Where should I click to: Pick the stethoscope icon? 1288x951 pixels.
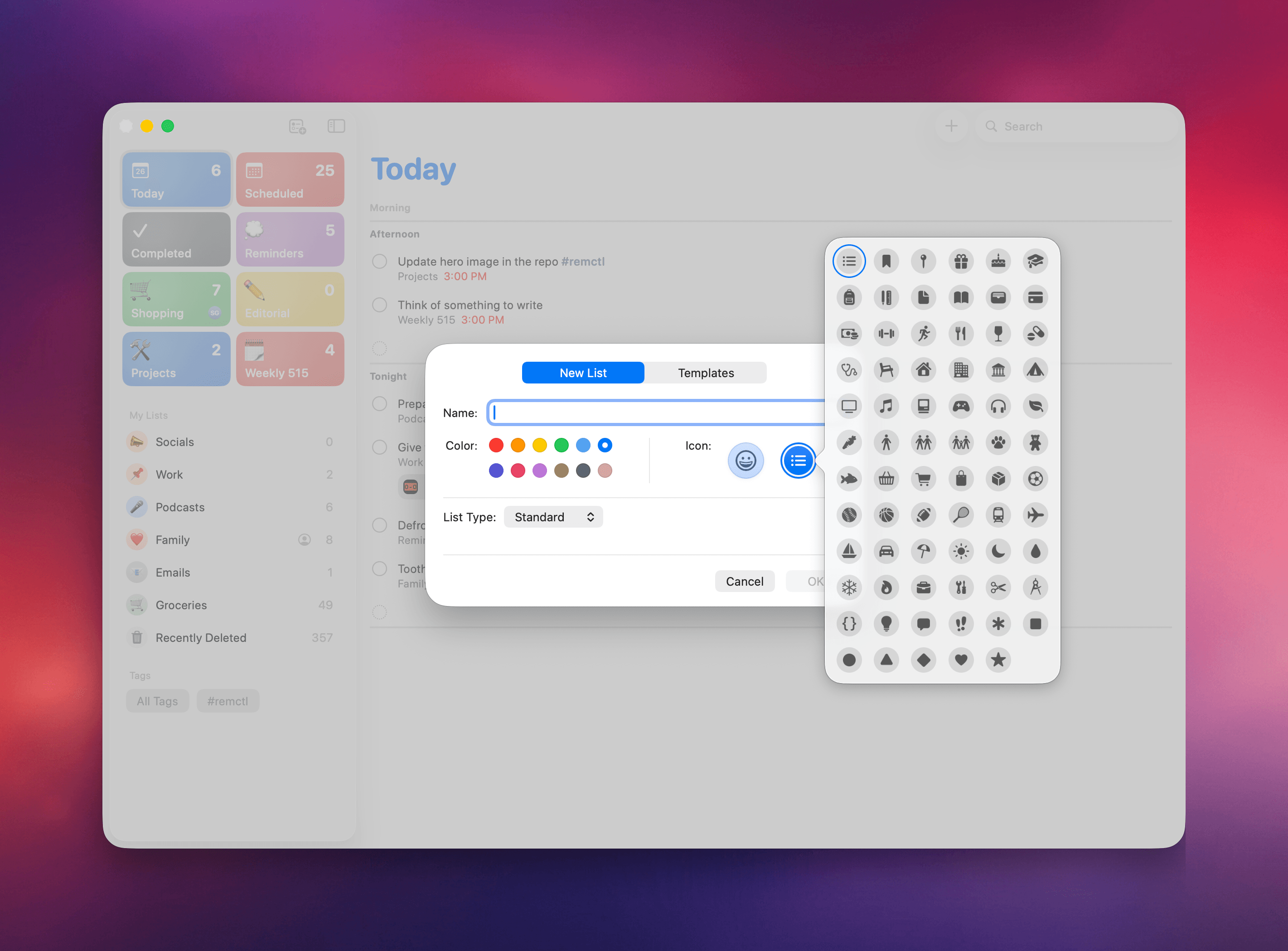pos(849,370)
